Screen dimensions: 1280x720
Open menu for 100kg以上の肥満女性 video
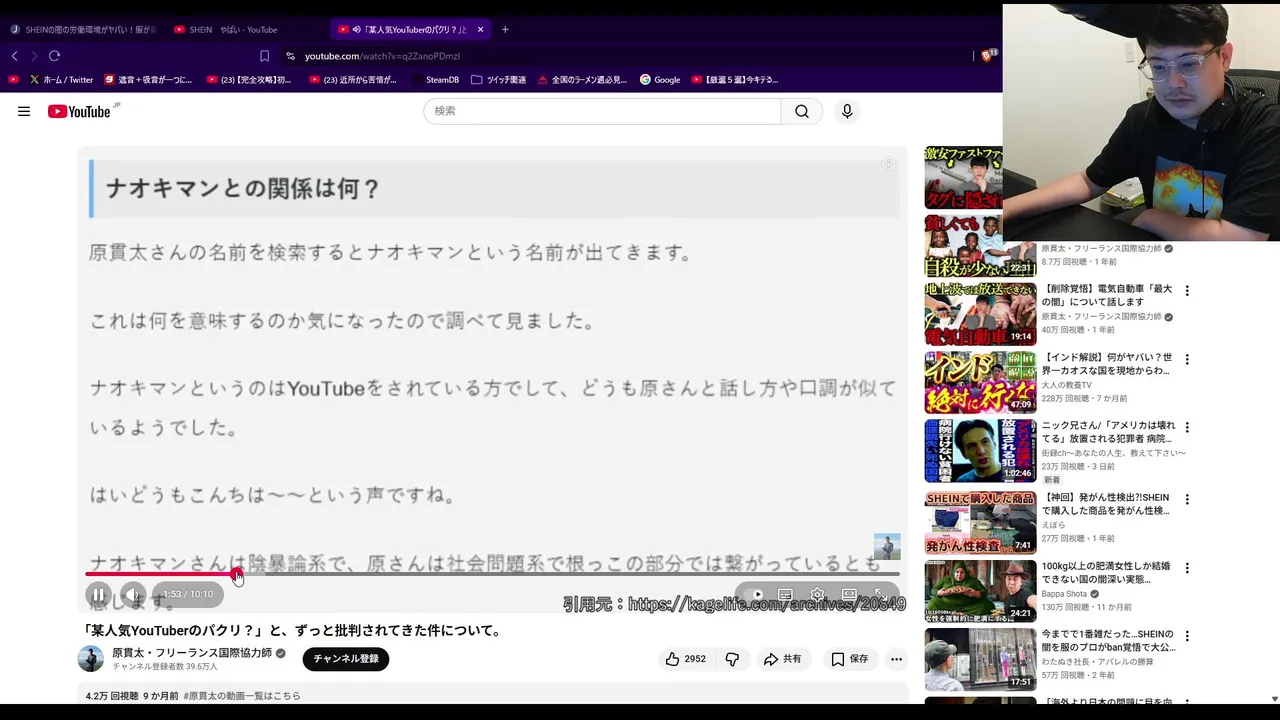[1187, 568]
